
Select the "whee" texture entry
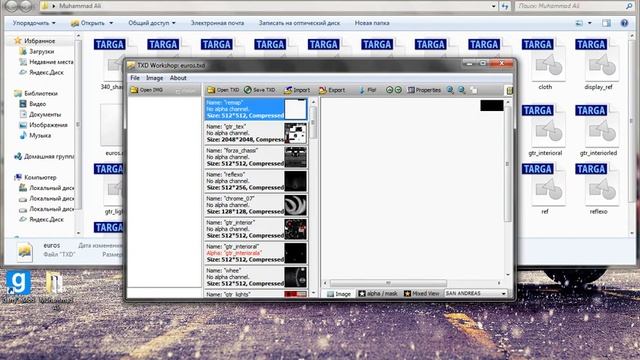pyautogui.click(x=256, y=277)
